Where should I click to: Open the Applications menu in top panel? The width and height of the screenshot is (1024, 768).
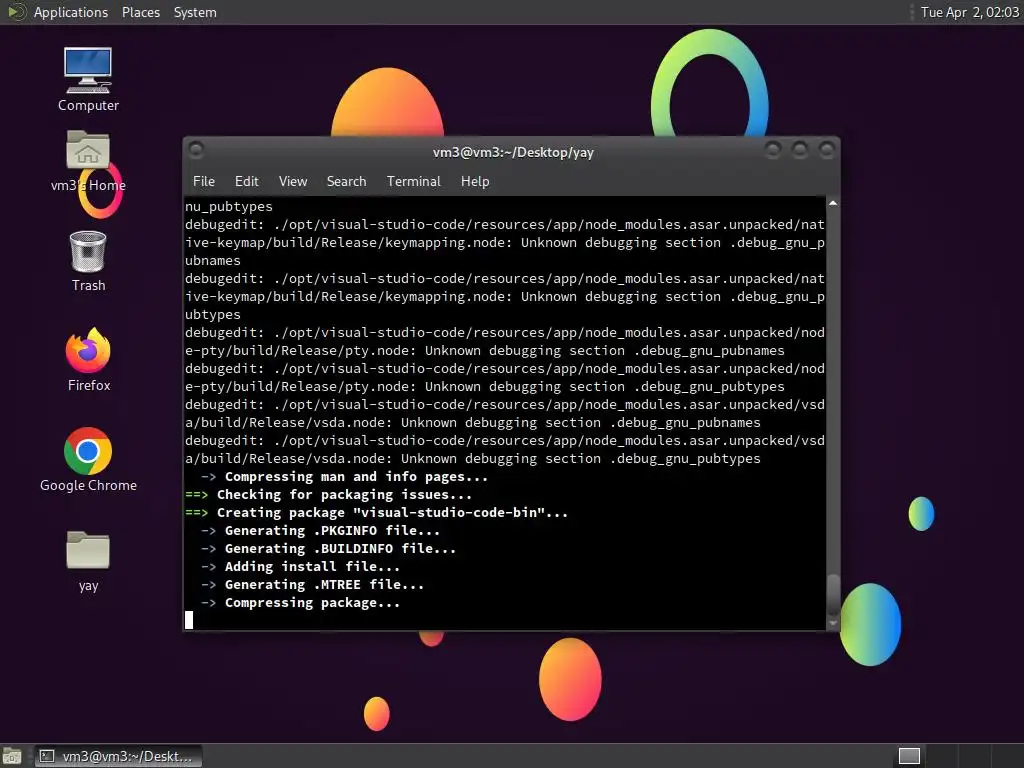(71, 12)
